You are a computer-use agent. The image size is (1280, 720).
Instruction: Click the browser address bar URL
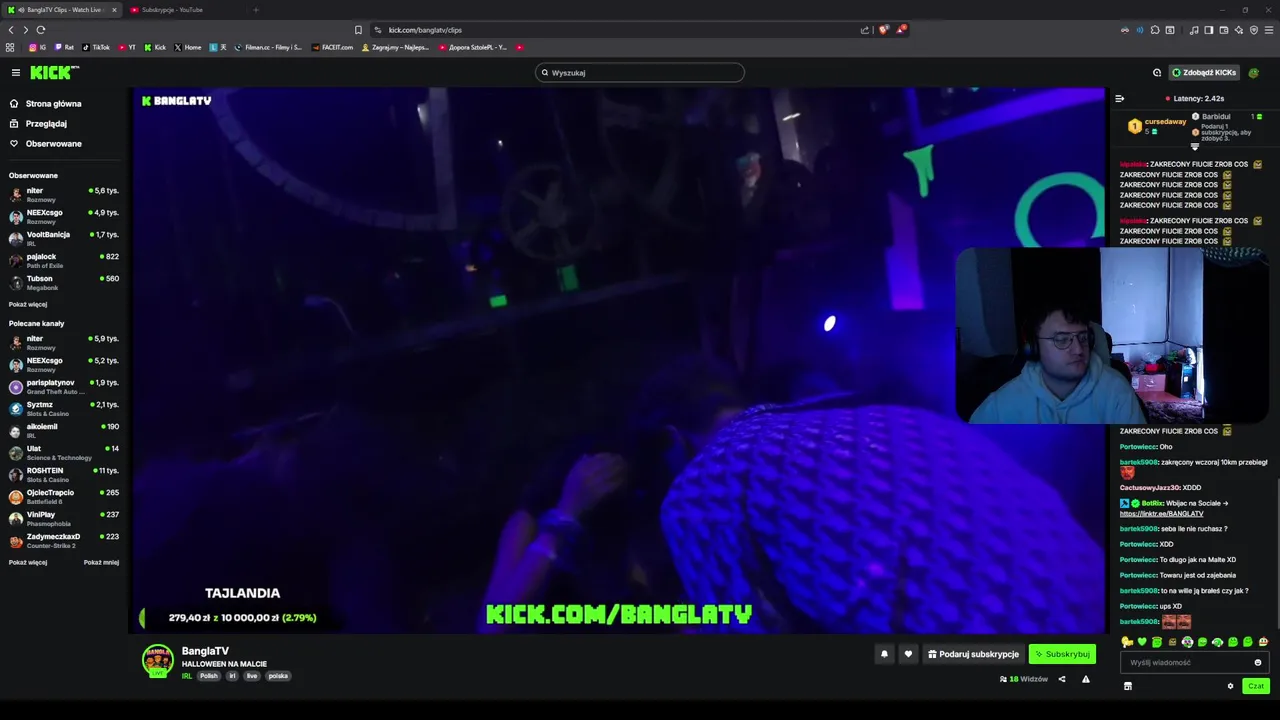[425, 30]
